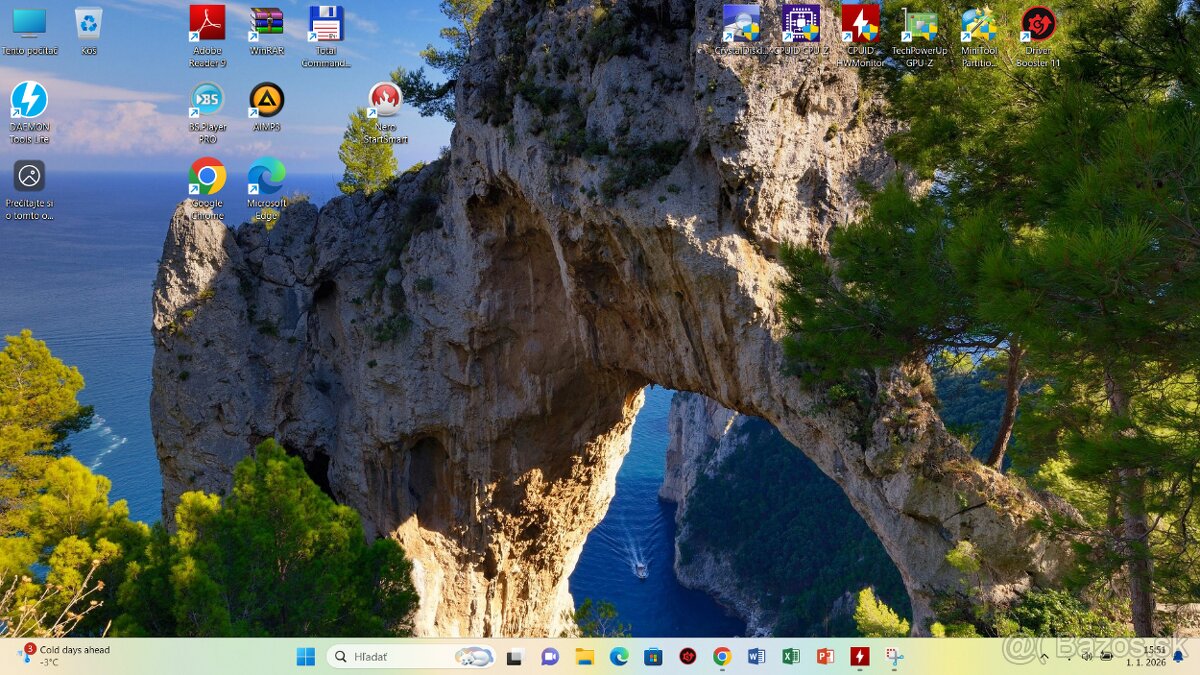
Task: Launch Excel from the taskbar
Action: tap(790, 657)
